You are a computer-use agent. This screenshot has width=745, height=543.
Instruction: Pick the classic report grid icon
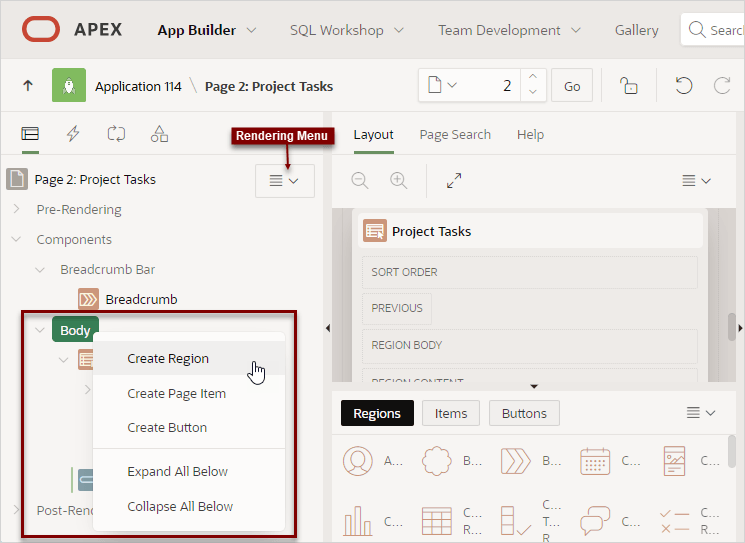pyautogui.click(x=437, y=521)
